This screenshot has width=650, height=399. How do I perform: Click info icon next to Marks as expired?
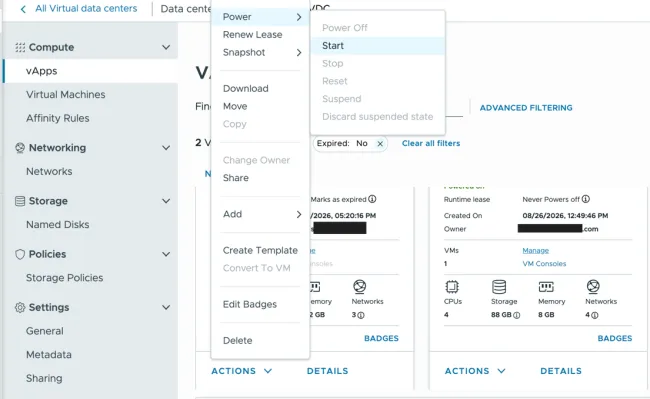[372, 199]
